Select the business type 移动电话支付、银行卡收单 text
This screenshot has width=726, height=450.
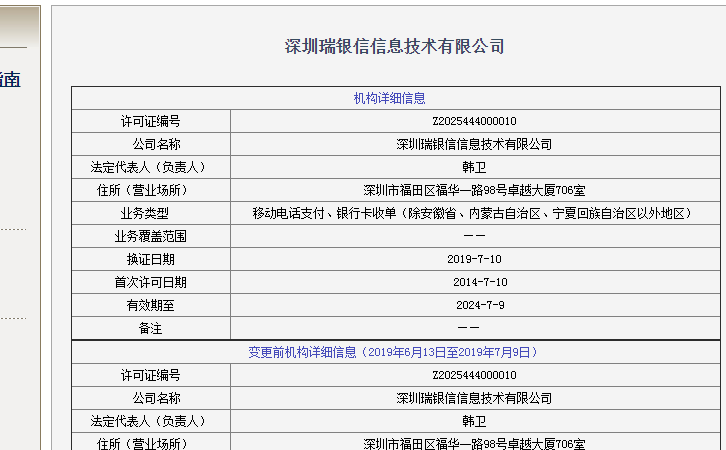pos(325,213)
